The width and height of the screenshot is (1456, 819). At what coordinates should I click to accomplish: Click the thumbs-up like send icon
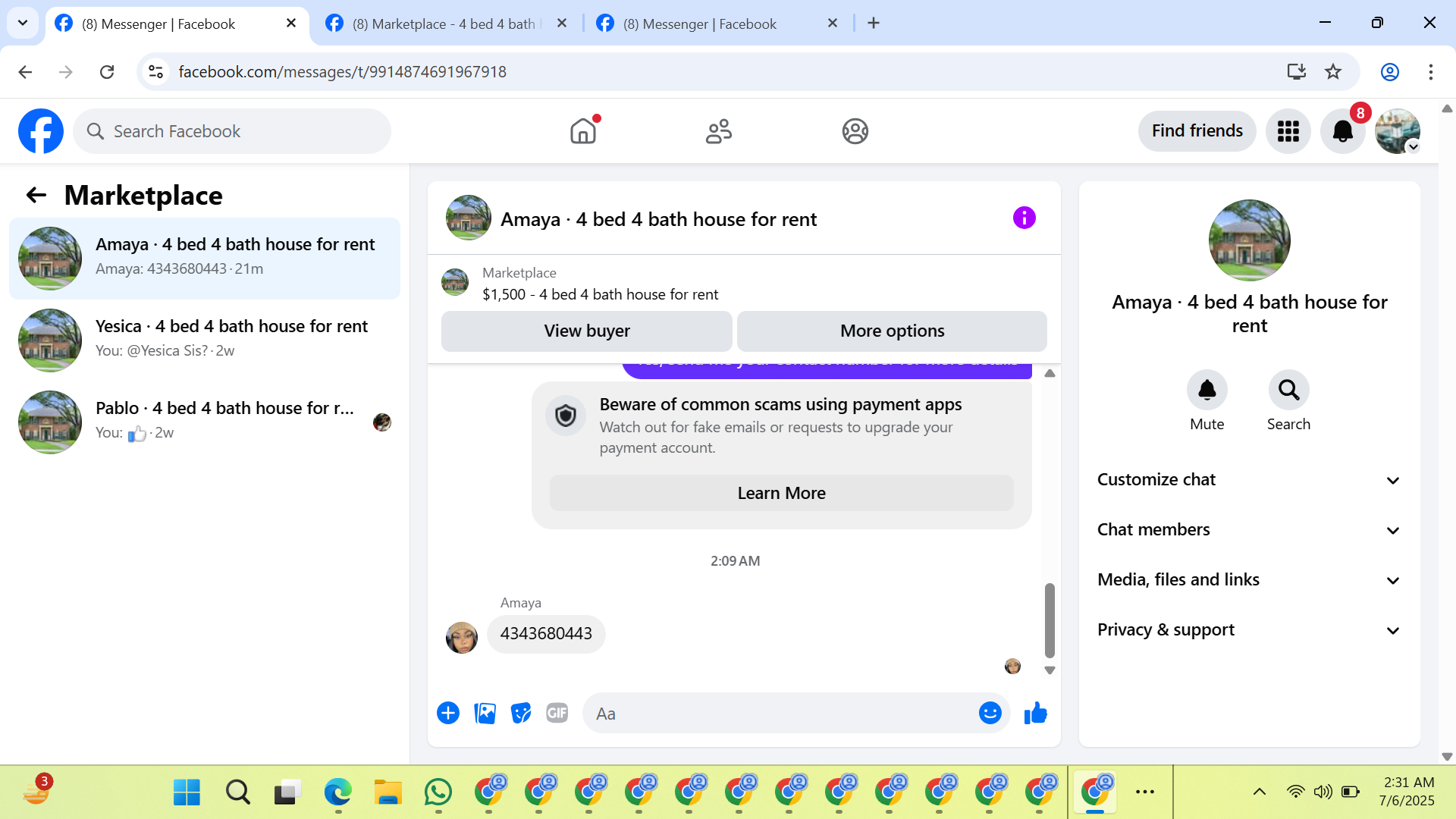point(1035,714)
